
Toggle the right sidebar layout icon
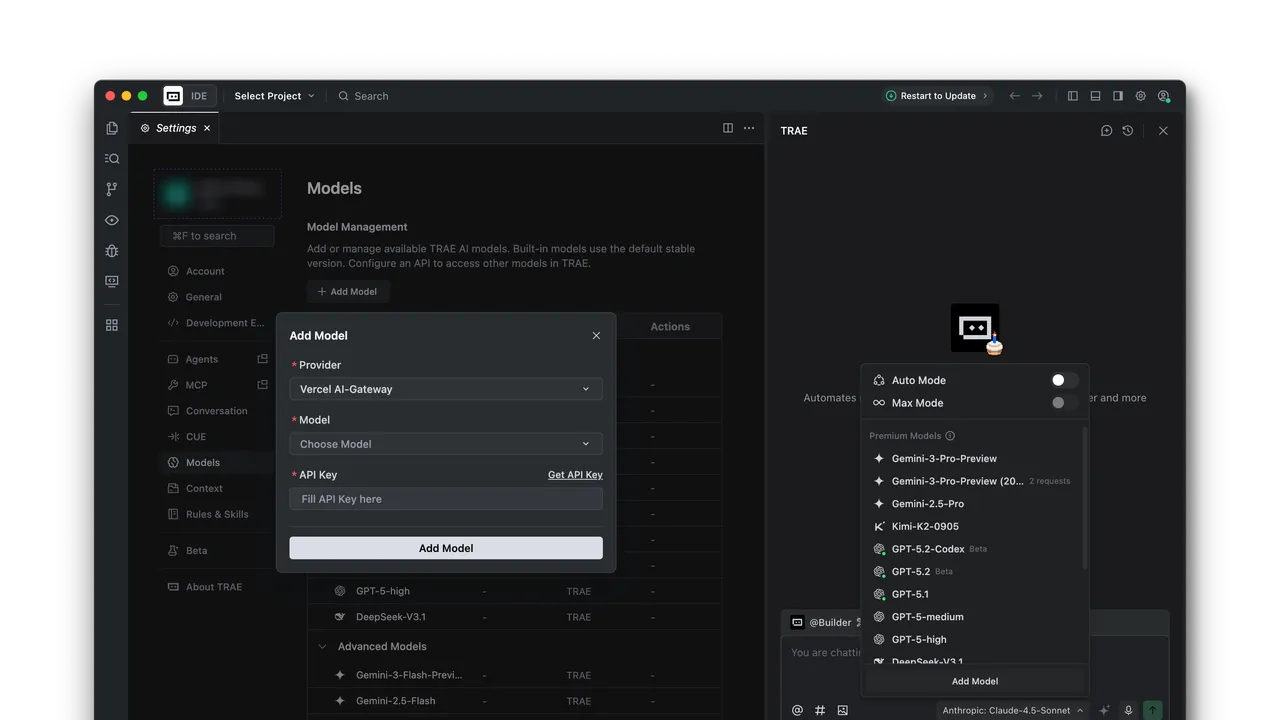pyautogui.click(x=1118, y=96)
